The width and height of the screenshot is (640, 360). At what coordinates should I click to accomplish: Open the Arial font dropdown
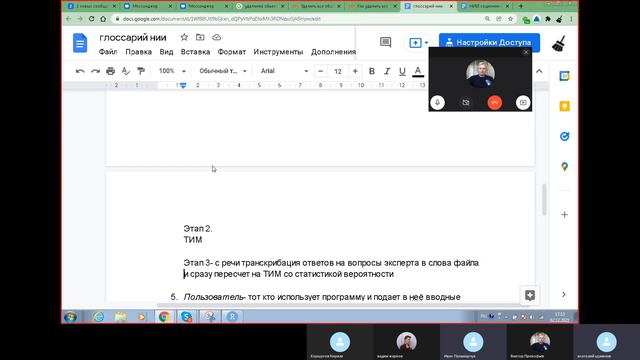[284, 71]
